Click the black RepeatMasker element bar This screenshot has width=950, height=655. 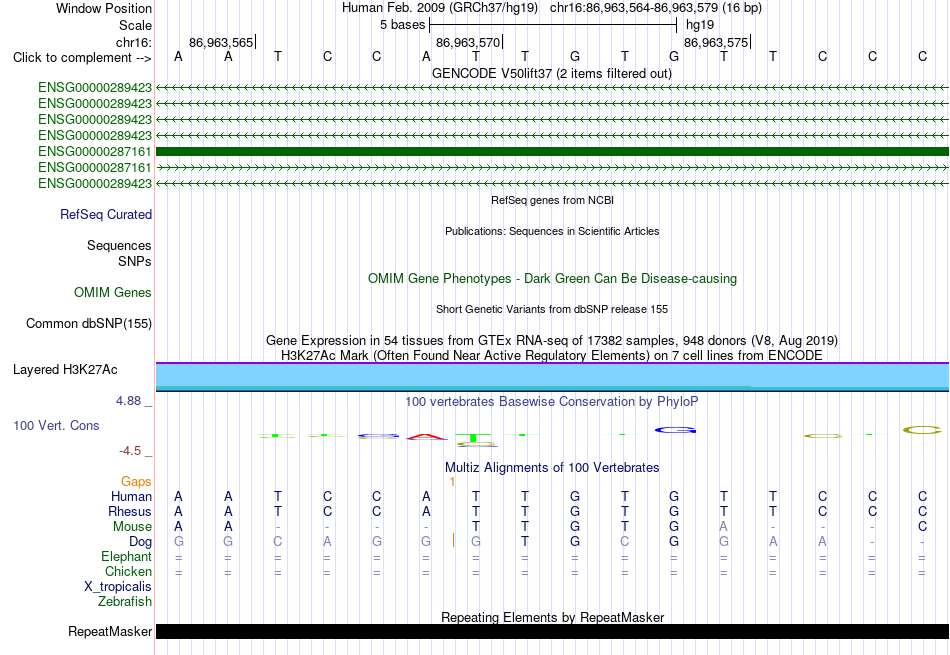[552, 631]
